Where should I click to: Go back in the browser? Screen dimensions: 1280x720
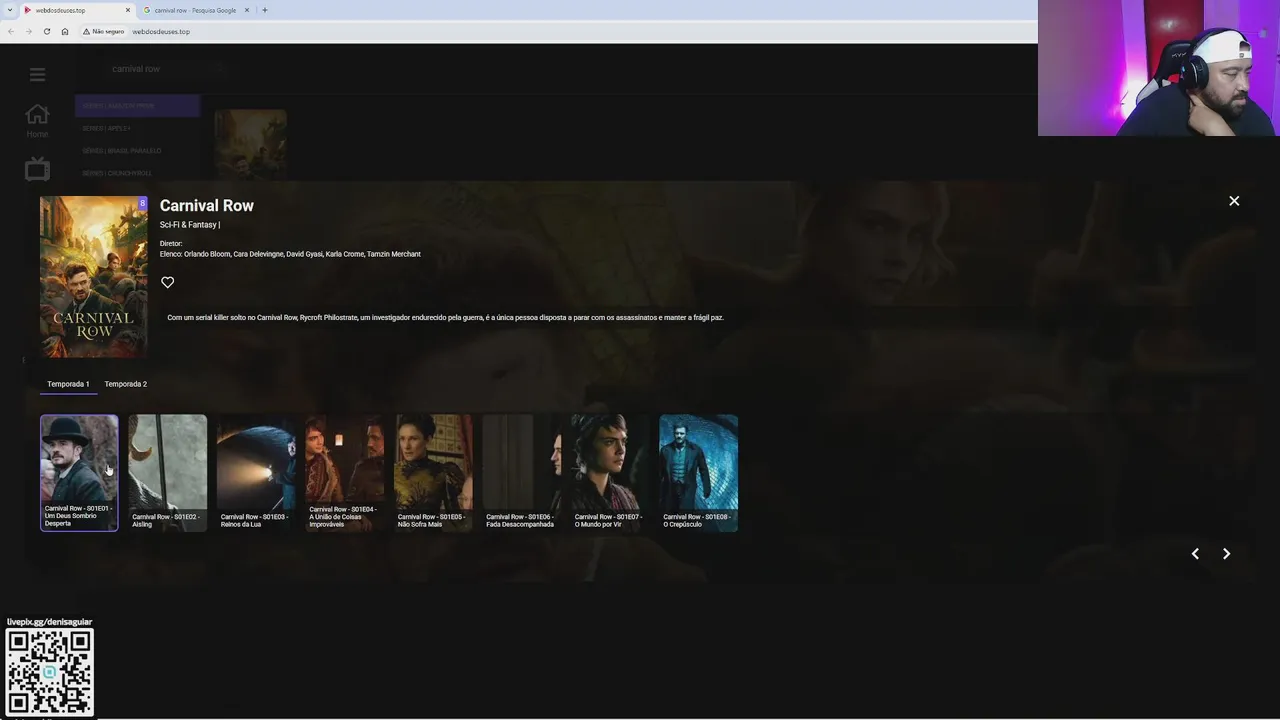coord(10,31)
